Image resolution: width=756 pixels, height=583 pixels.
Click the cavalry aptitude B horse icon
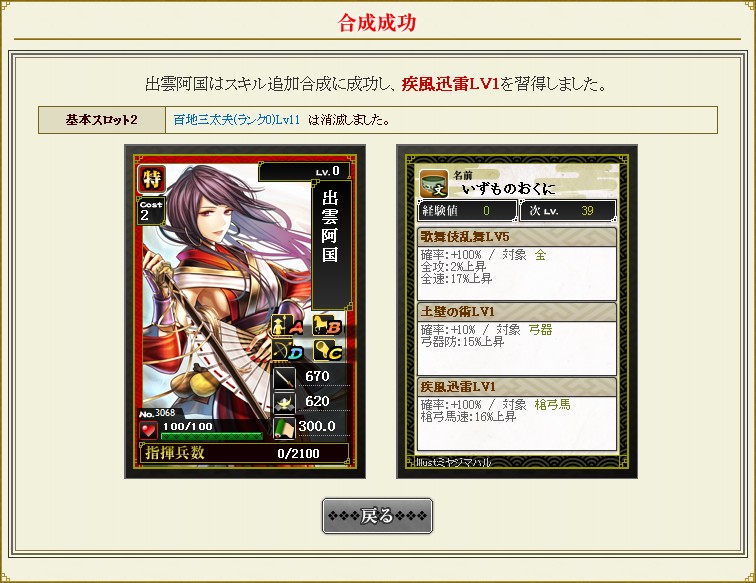(327, 326)
